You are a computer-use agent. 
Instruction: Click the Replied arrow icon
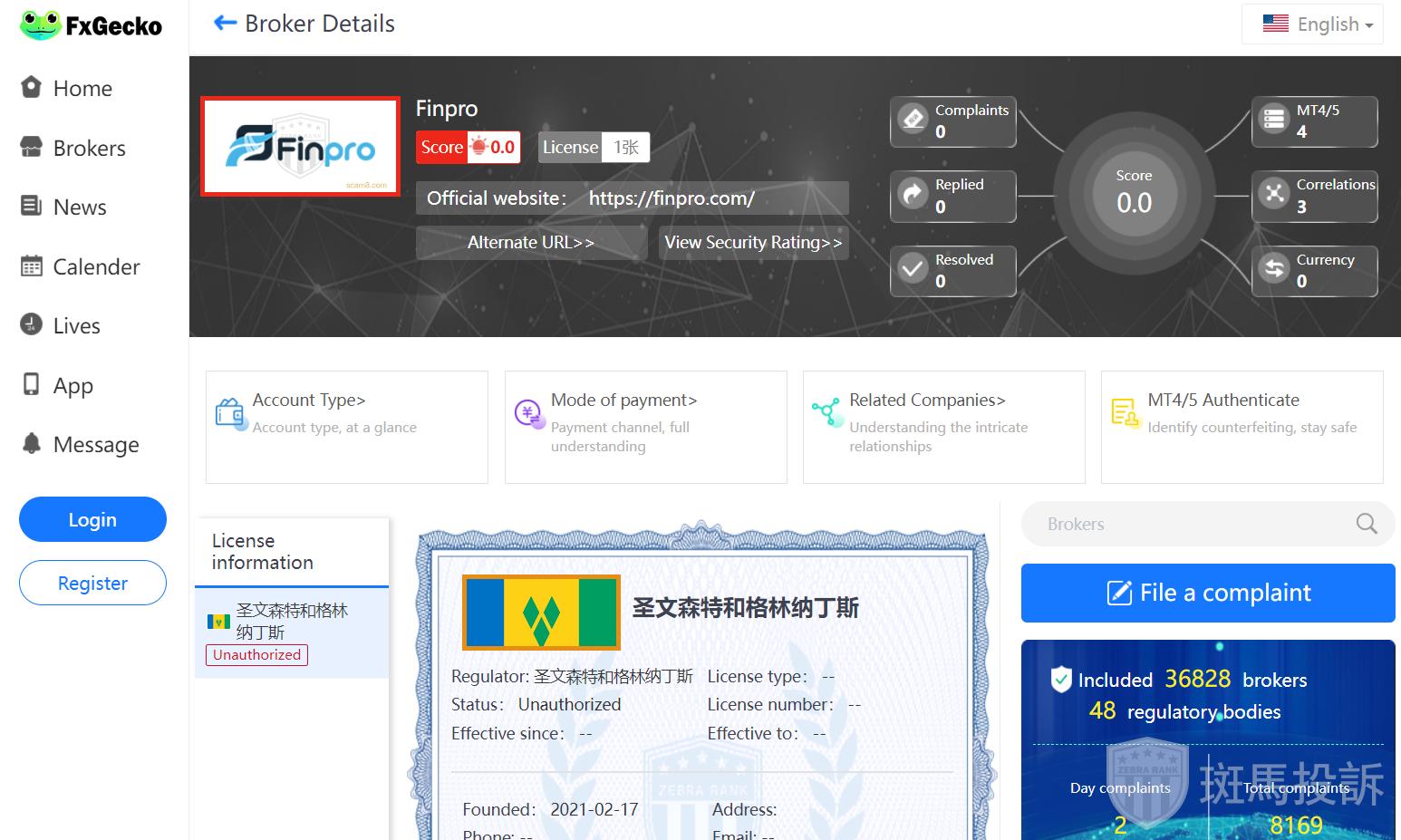pyautogui.click(x=913, y=194)
